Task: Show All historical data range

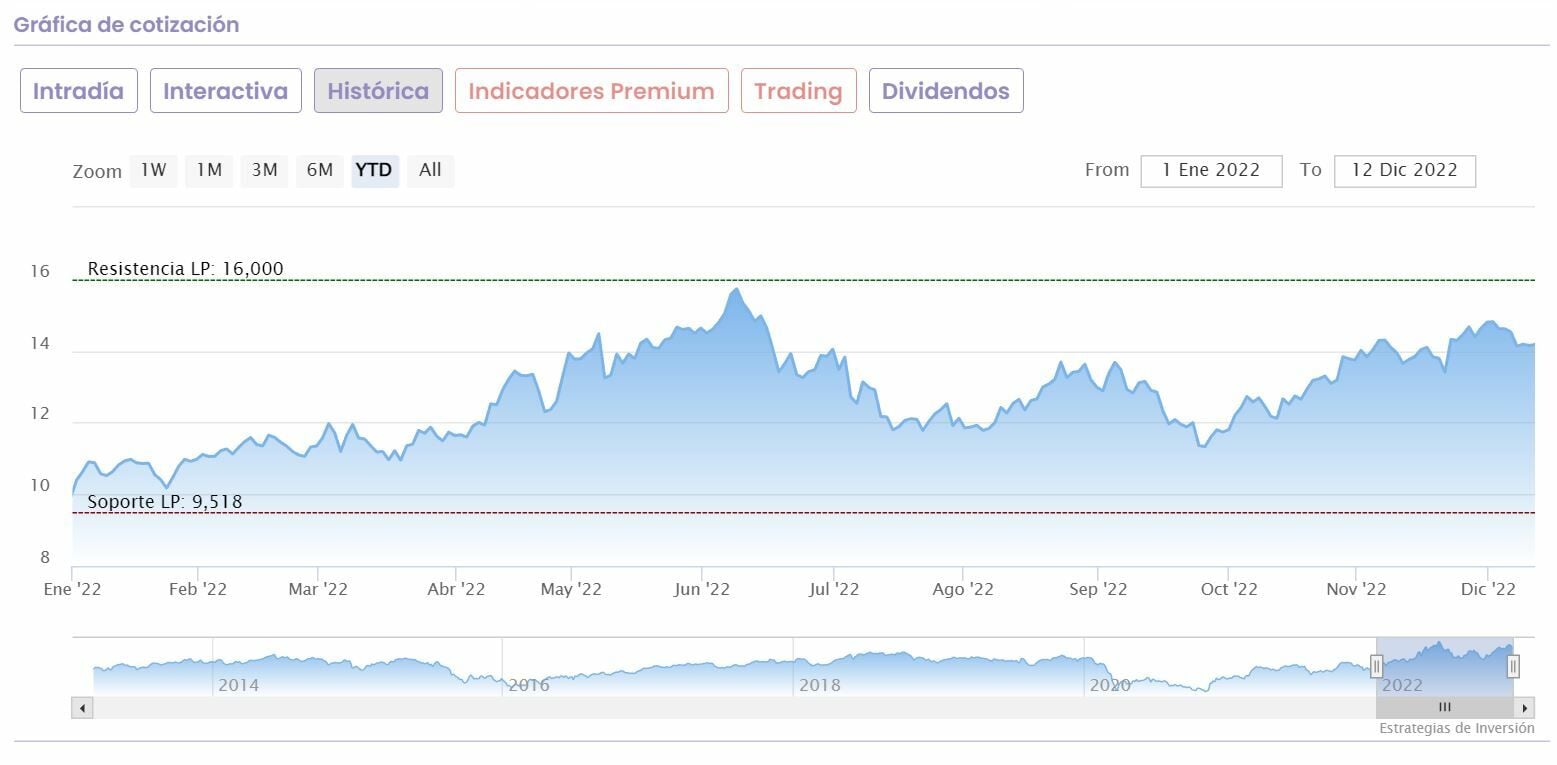Action: pyautogui.click(x=430, y=170)
